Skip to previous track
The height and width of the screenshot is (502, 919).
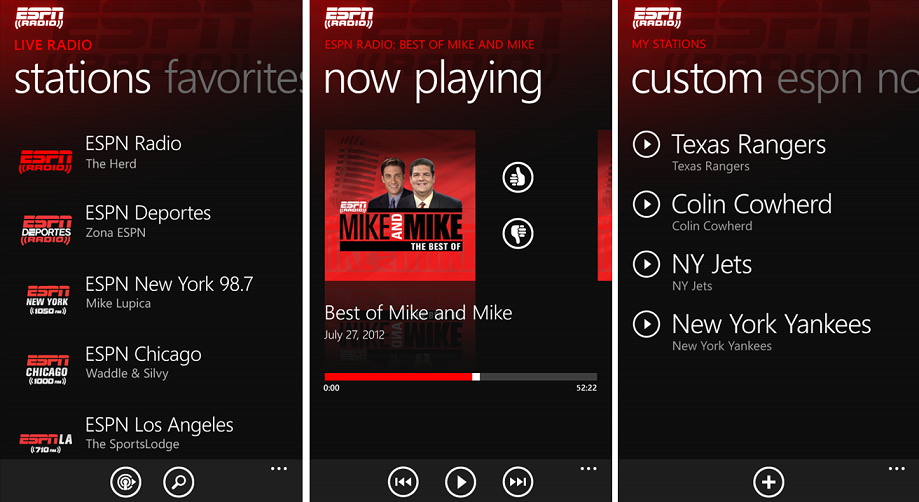[x=403, y=482]
